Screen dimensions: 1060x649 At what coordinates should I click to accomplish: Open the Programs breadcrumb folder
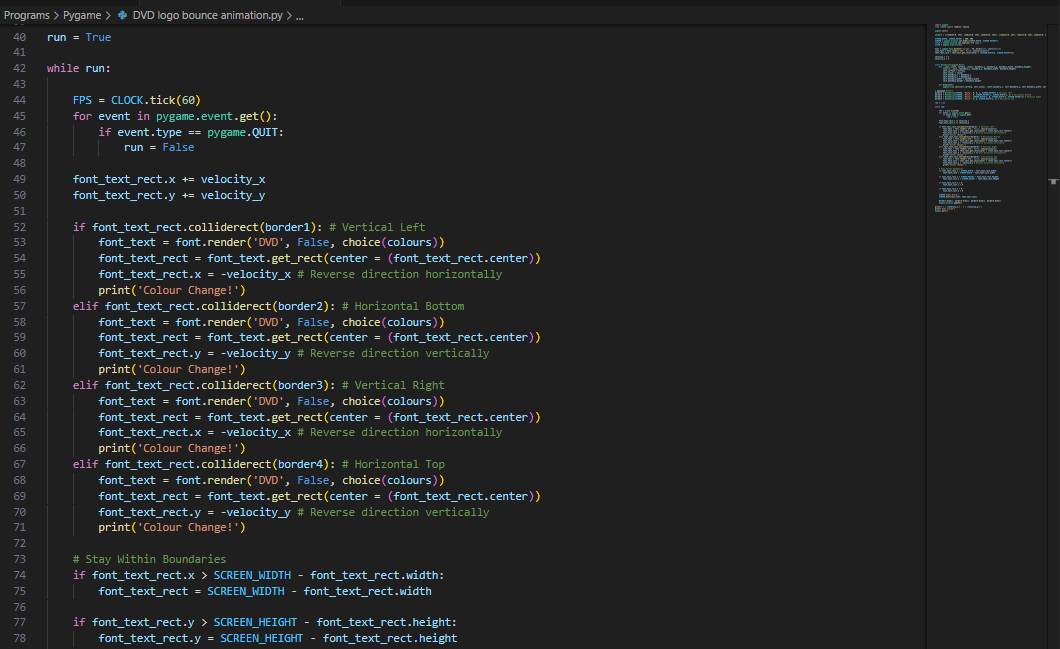[x=26, y=15]
